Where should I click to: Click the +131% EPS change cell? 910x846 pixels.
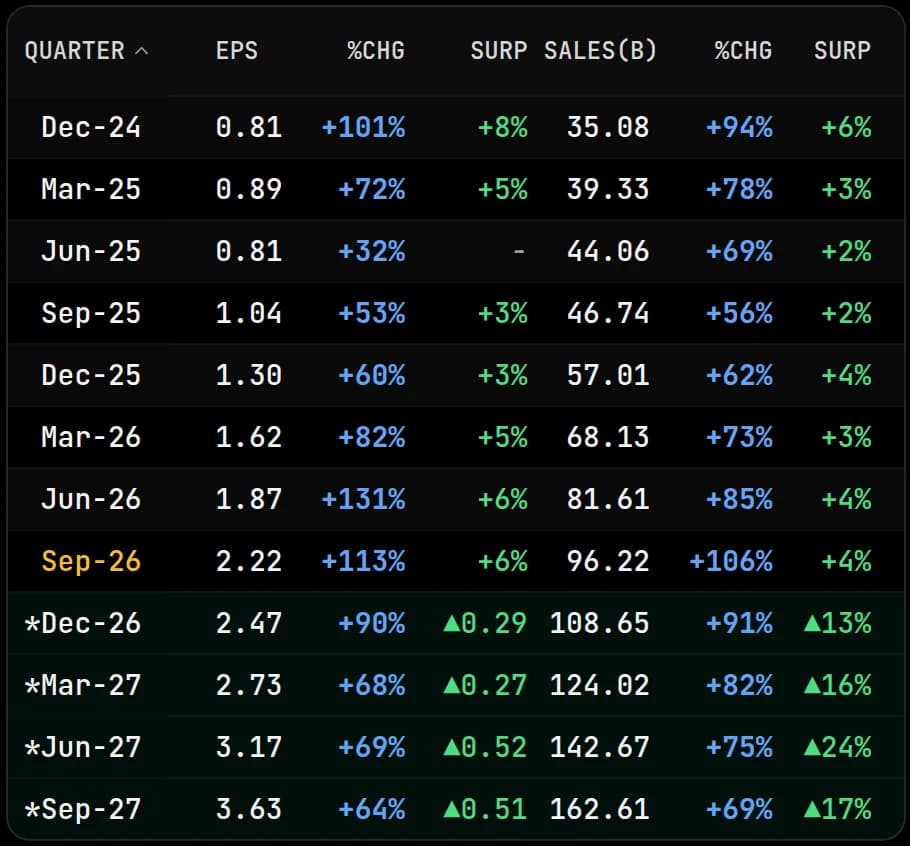[x=363, y=499]
